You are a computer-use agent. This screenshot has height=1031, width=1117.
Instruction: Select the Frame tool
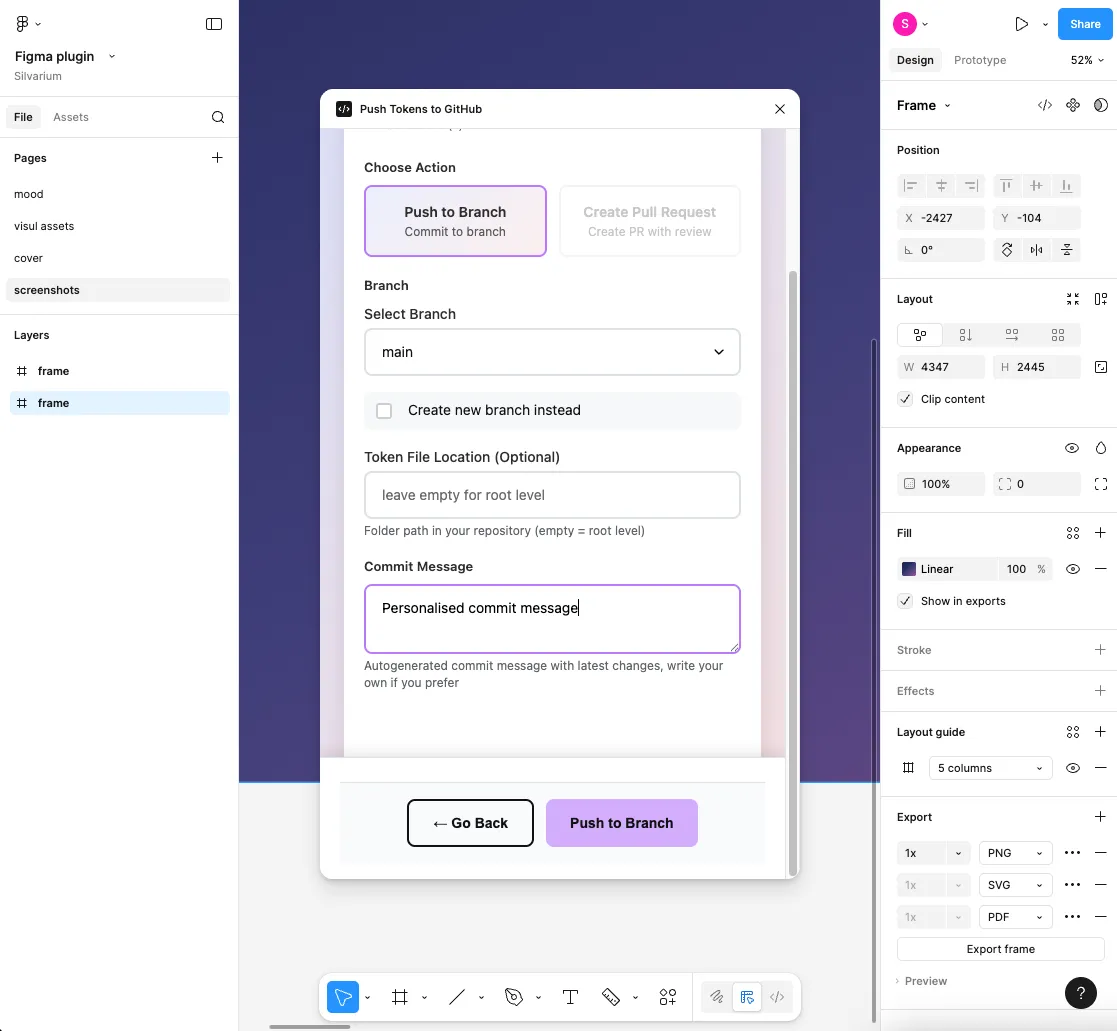[x=399, y=997]
